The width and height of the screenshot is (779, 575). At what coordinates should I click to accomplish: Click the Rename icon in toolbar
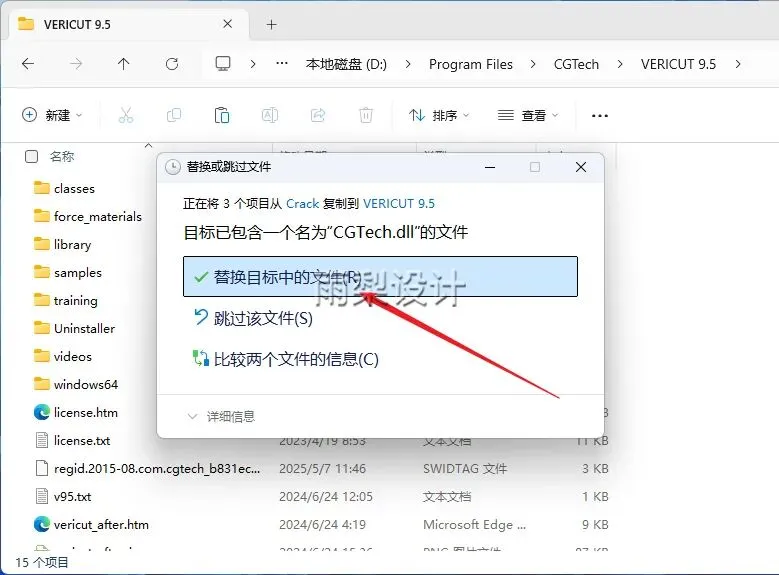coord(270,115)
